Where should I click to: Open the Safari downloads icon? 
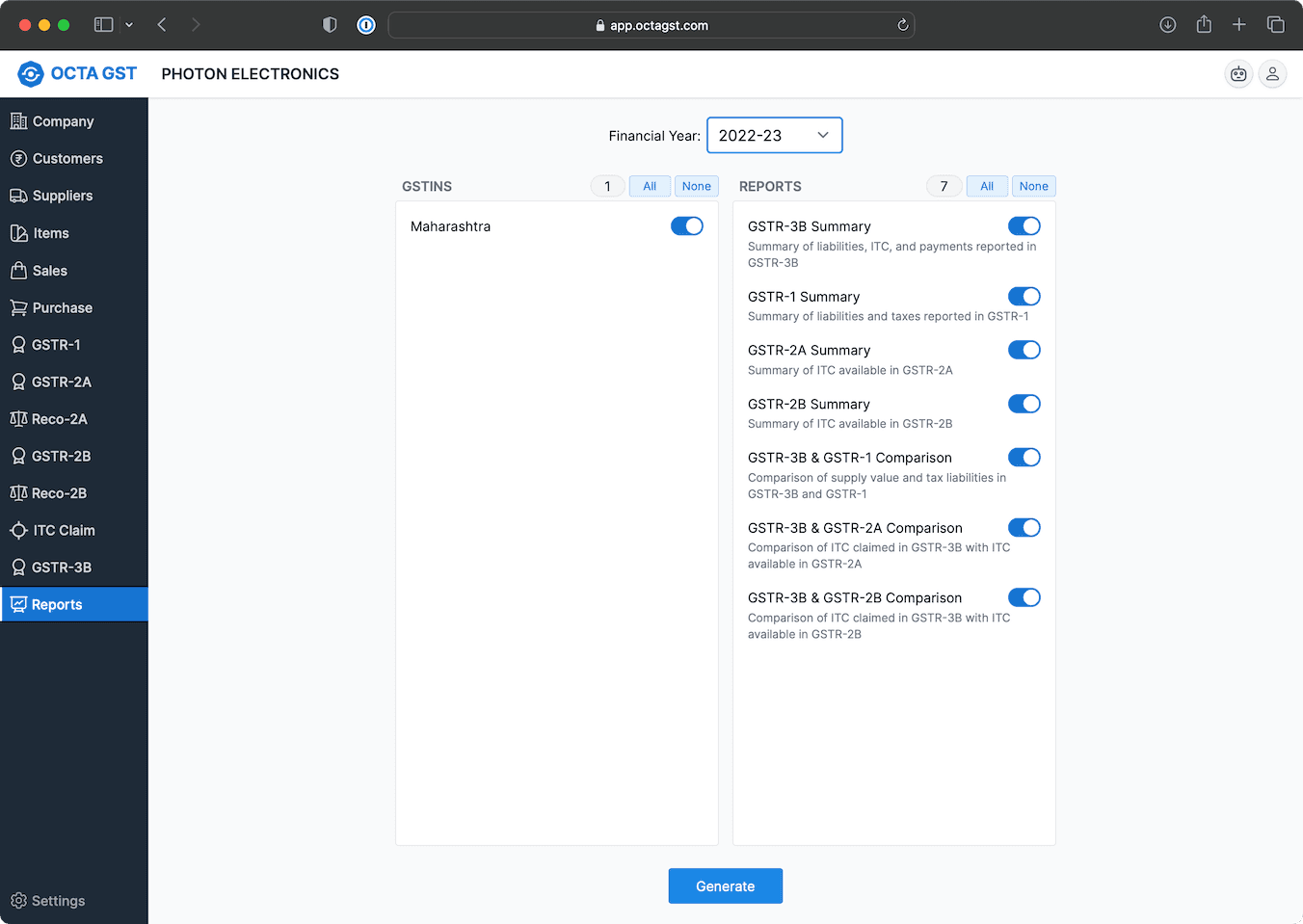(1167, 25)
